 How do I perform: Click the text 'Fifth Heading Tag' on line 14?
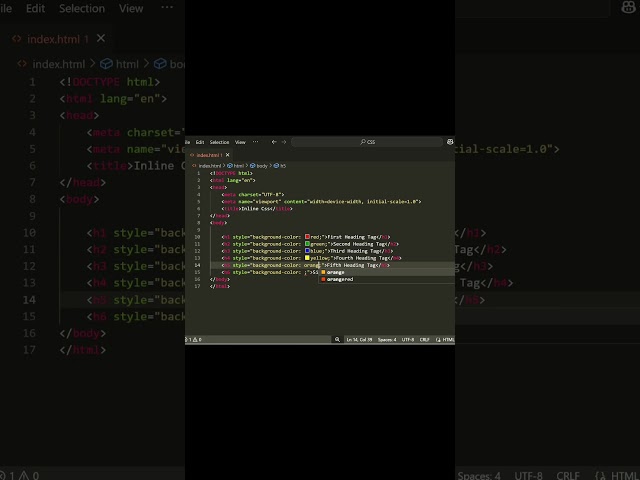tap(351, 265)
